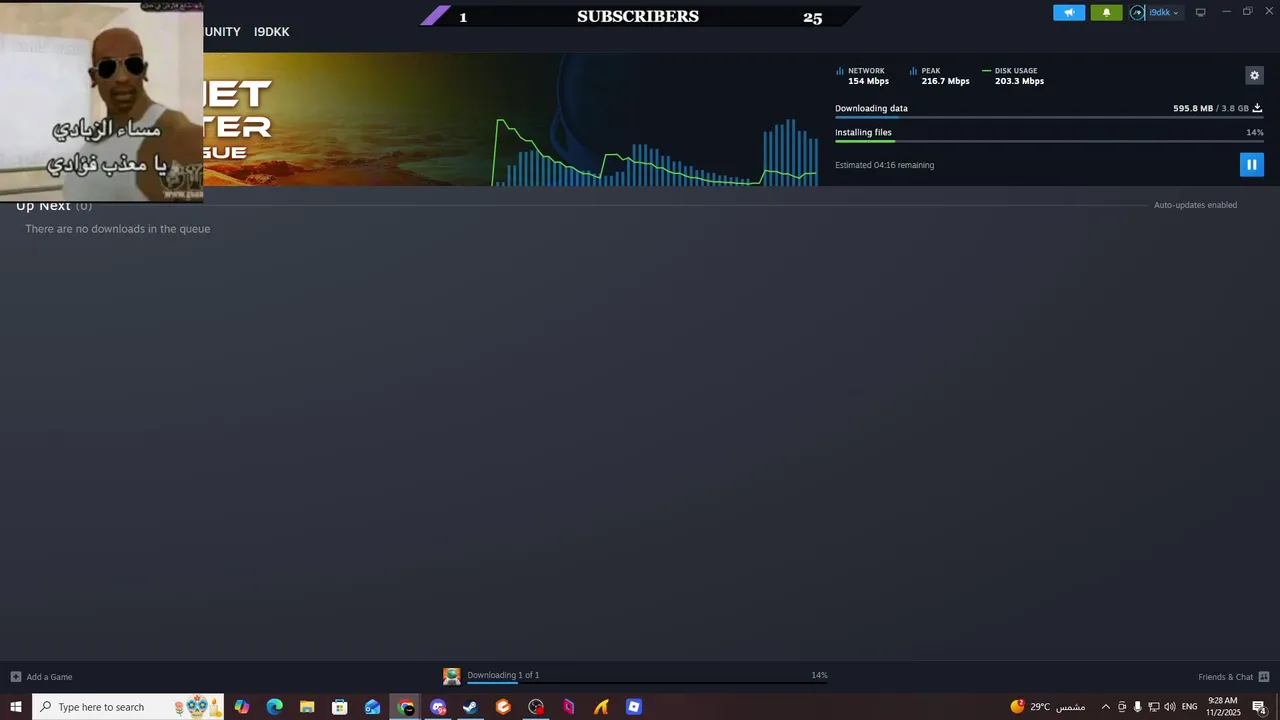The image size is (1280, 720).
Task: Open Outlook mail from taskbar
Action: click(x=372, y=707)
